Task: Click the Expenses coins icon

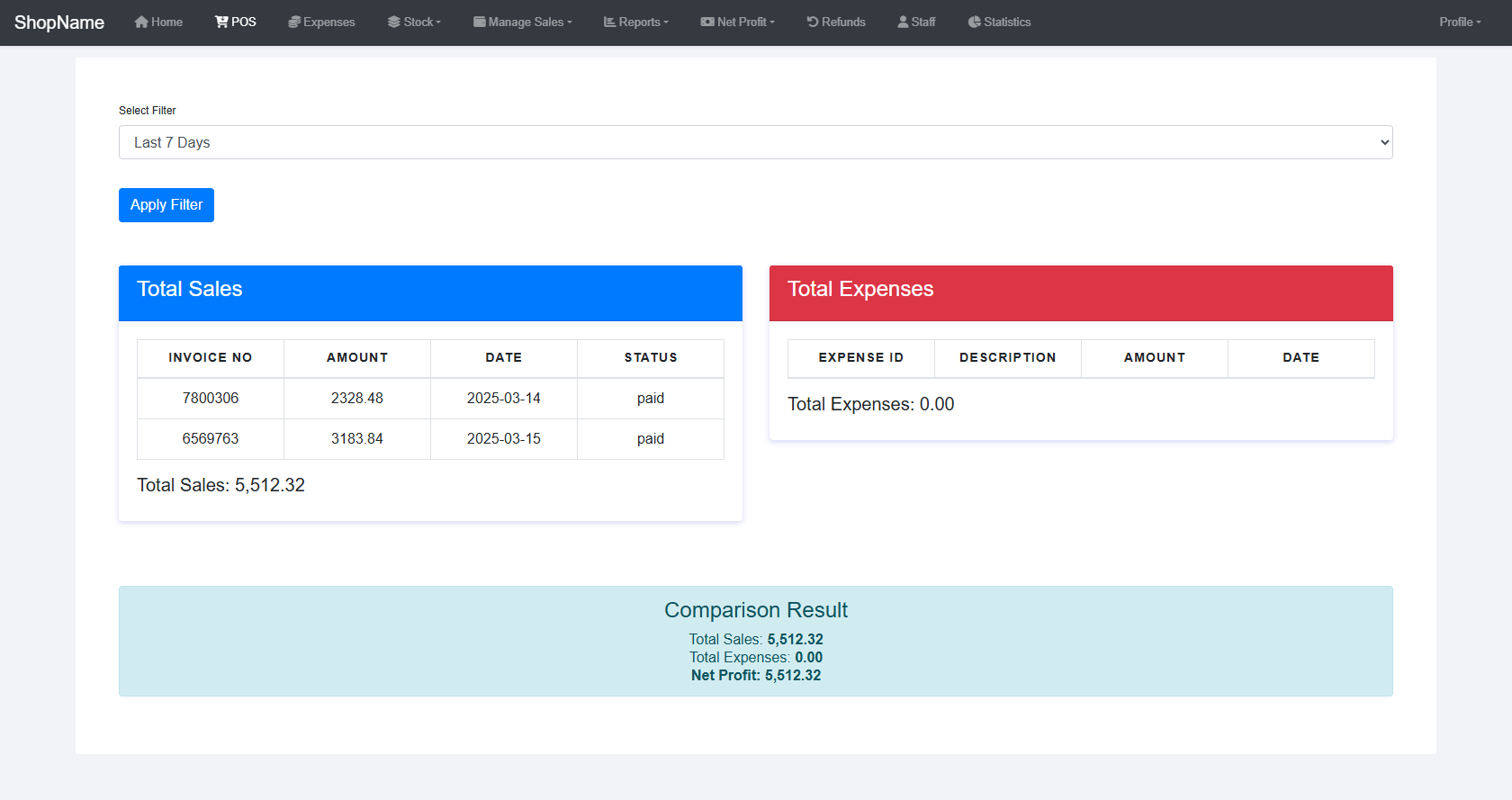Action: 294,22
